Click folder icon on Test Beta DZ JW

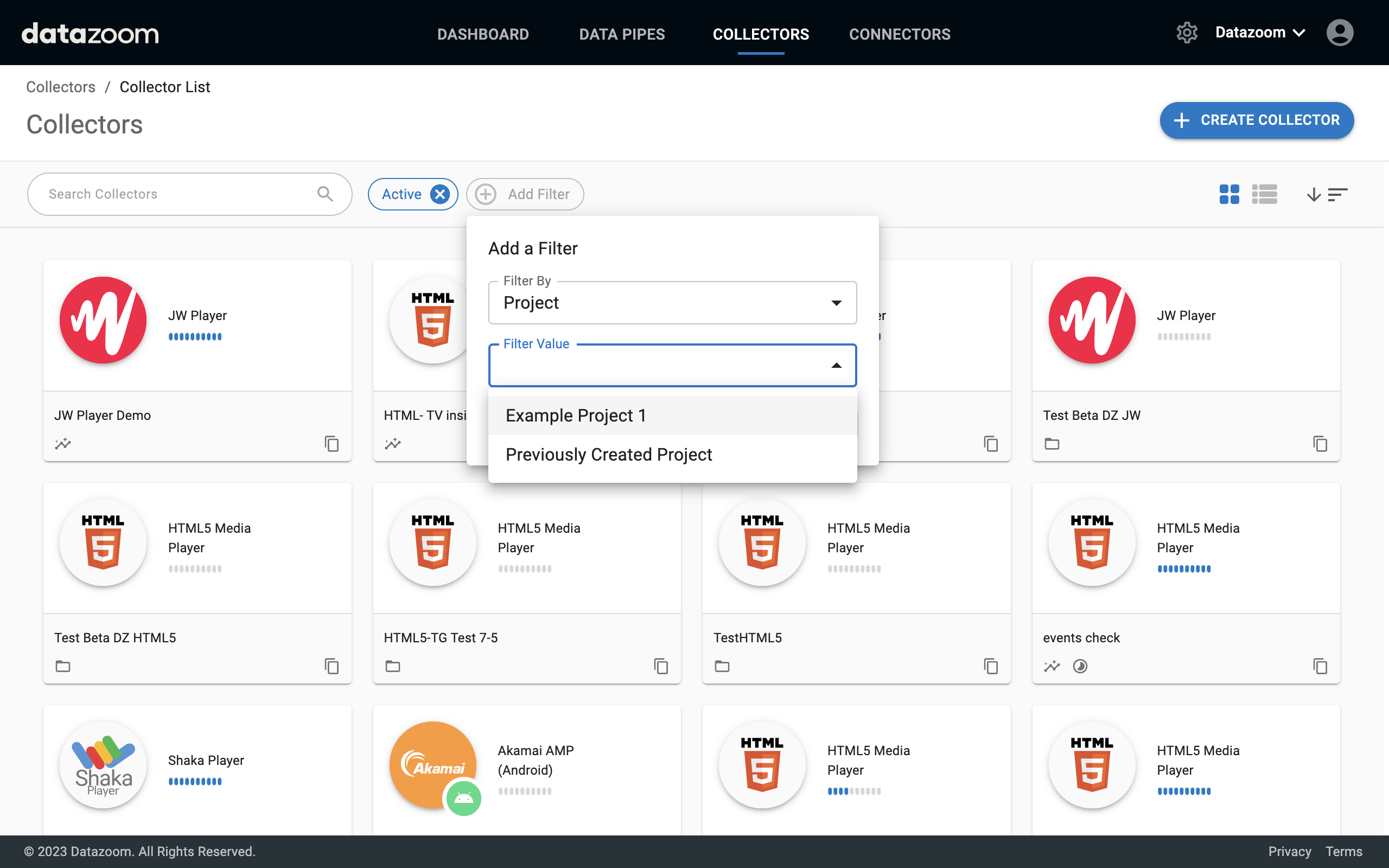pyautogui.click(x=1052, y=444)
